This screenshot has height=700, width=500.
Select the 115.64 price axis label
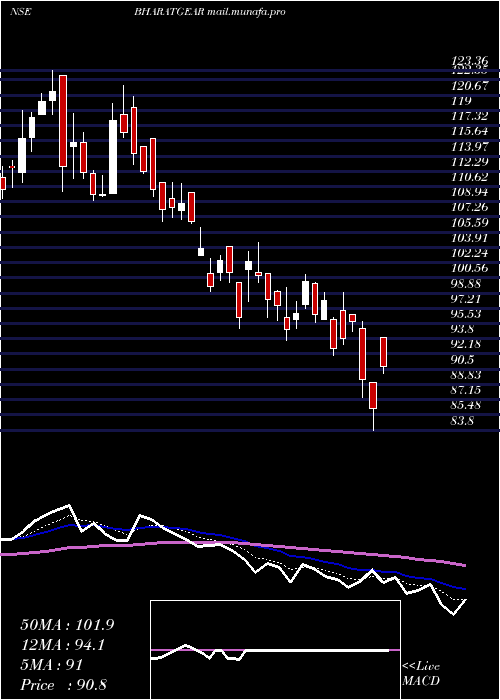(x=468, y=131)
